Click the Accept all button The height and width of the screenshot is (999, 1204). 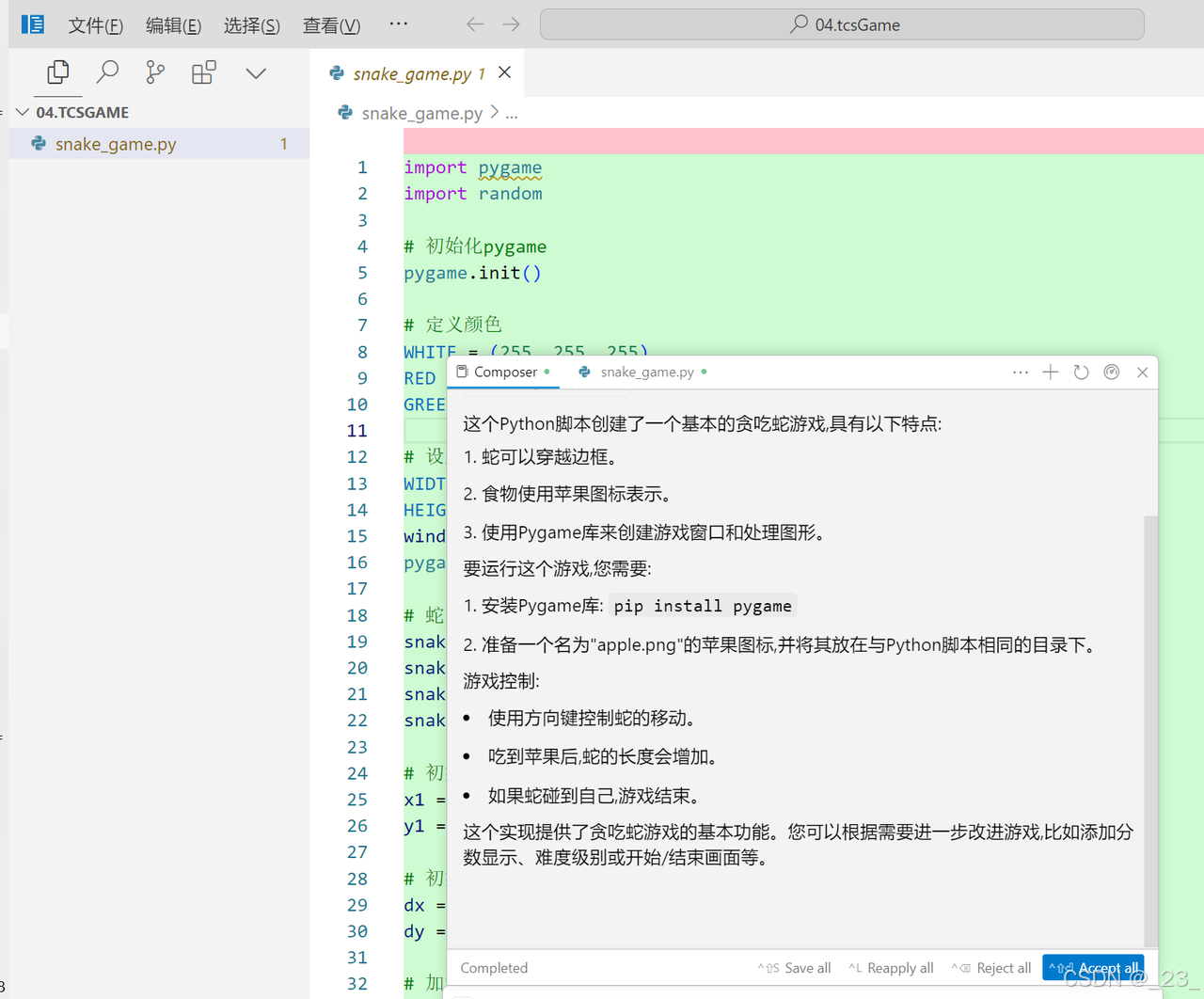coord(1094,968)
